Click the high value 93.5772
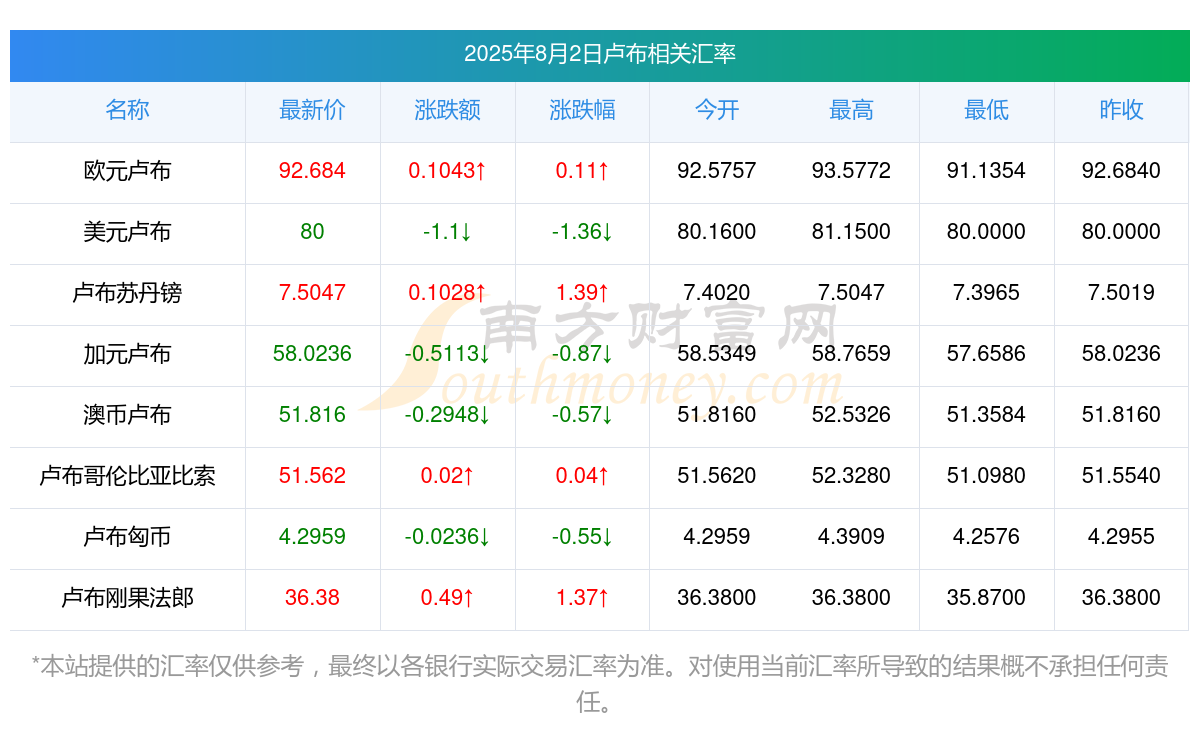This screenshot has height=733, width=1200. (851, 171)
